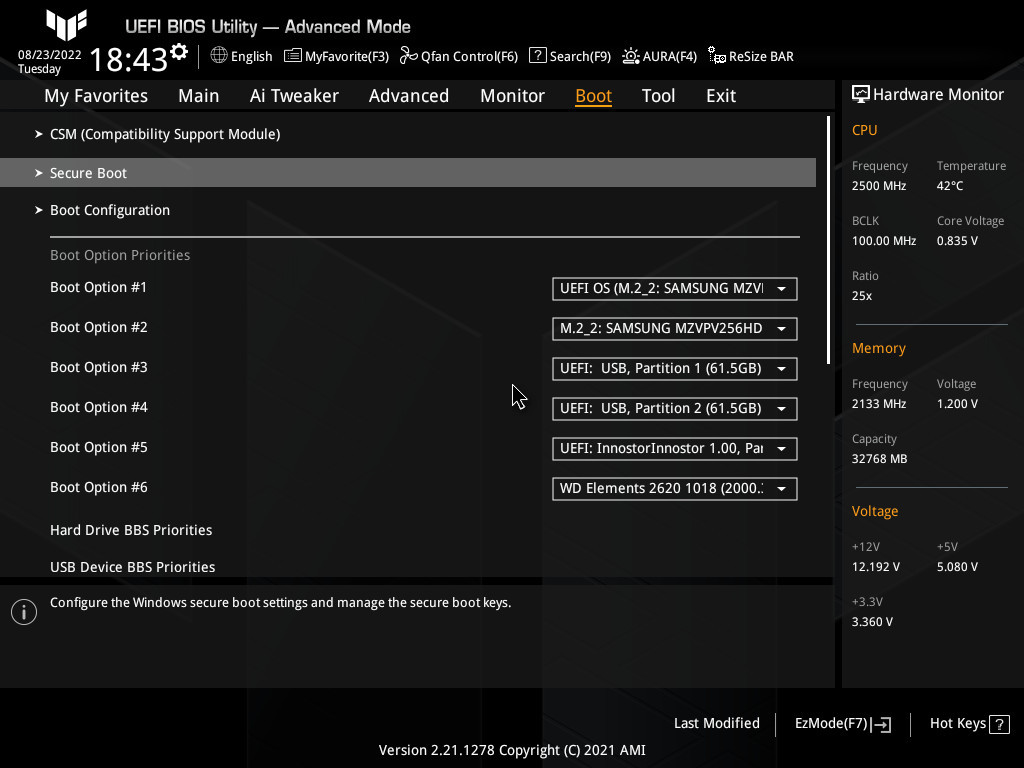
Task: Click the Last Modified button
Action: [716, 723]
